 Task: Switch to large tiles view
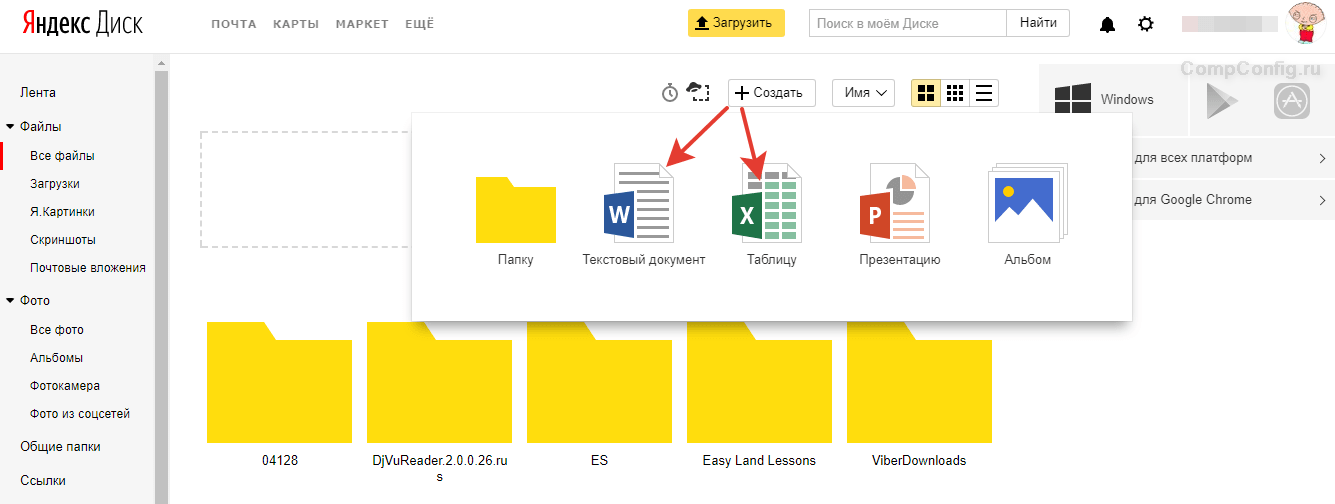tap(926, 93)
